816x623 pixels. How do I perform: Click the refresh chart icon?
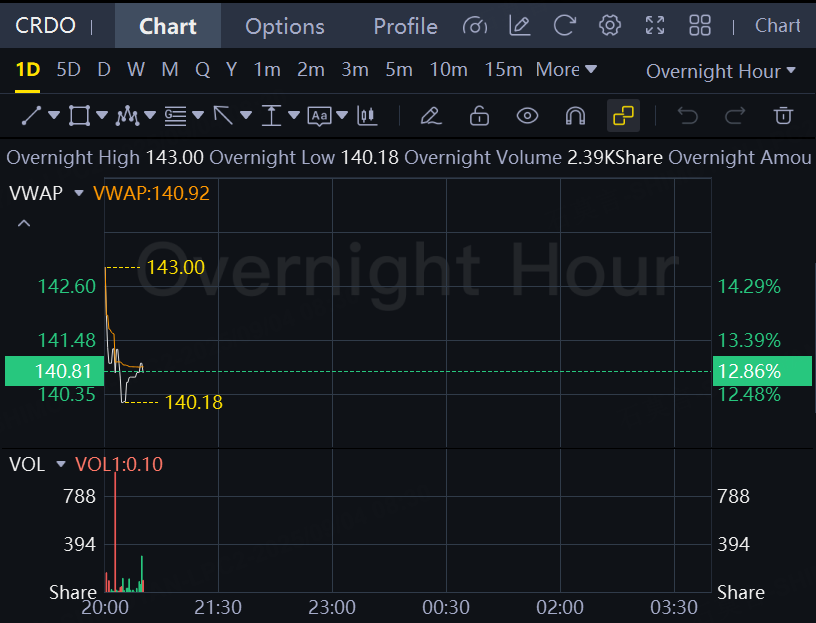[565, 26]
